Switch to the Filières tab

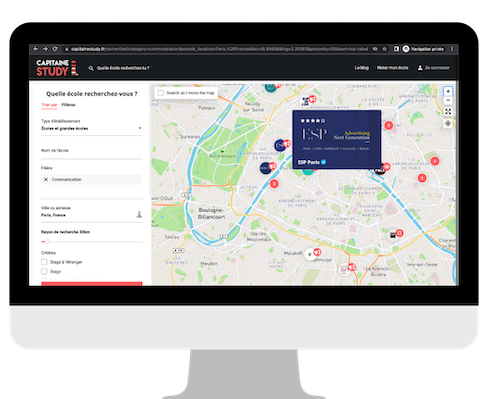68,105
